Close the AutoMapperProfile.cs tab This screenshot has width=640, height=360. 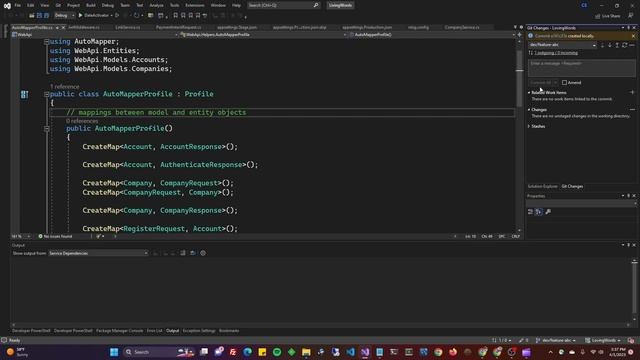[63, 28]
